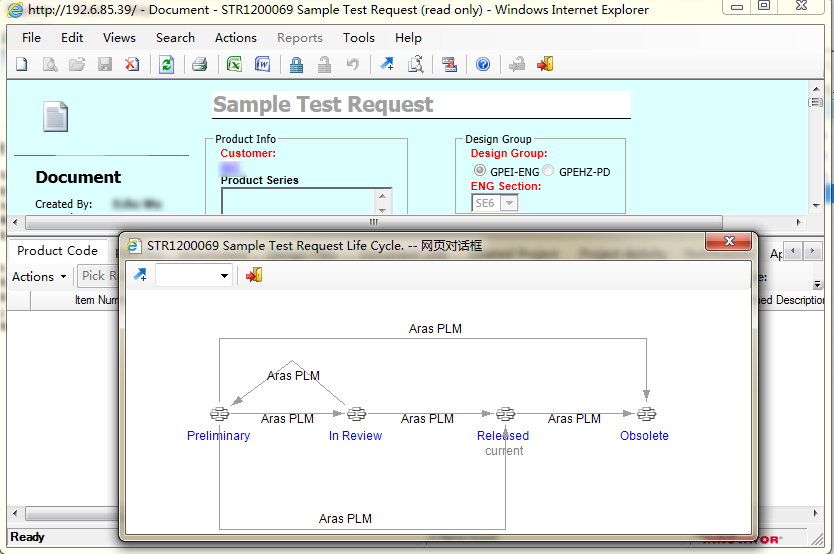Click inside the Product Series text box

click(298, 202)
